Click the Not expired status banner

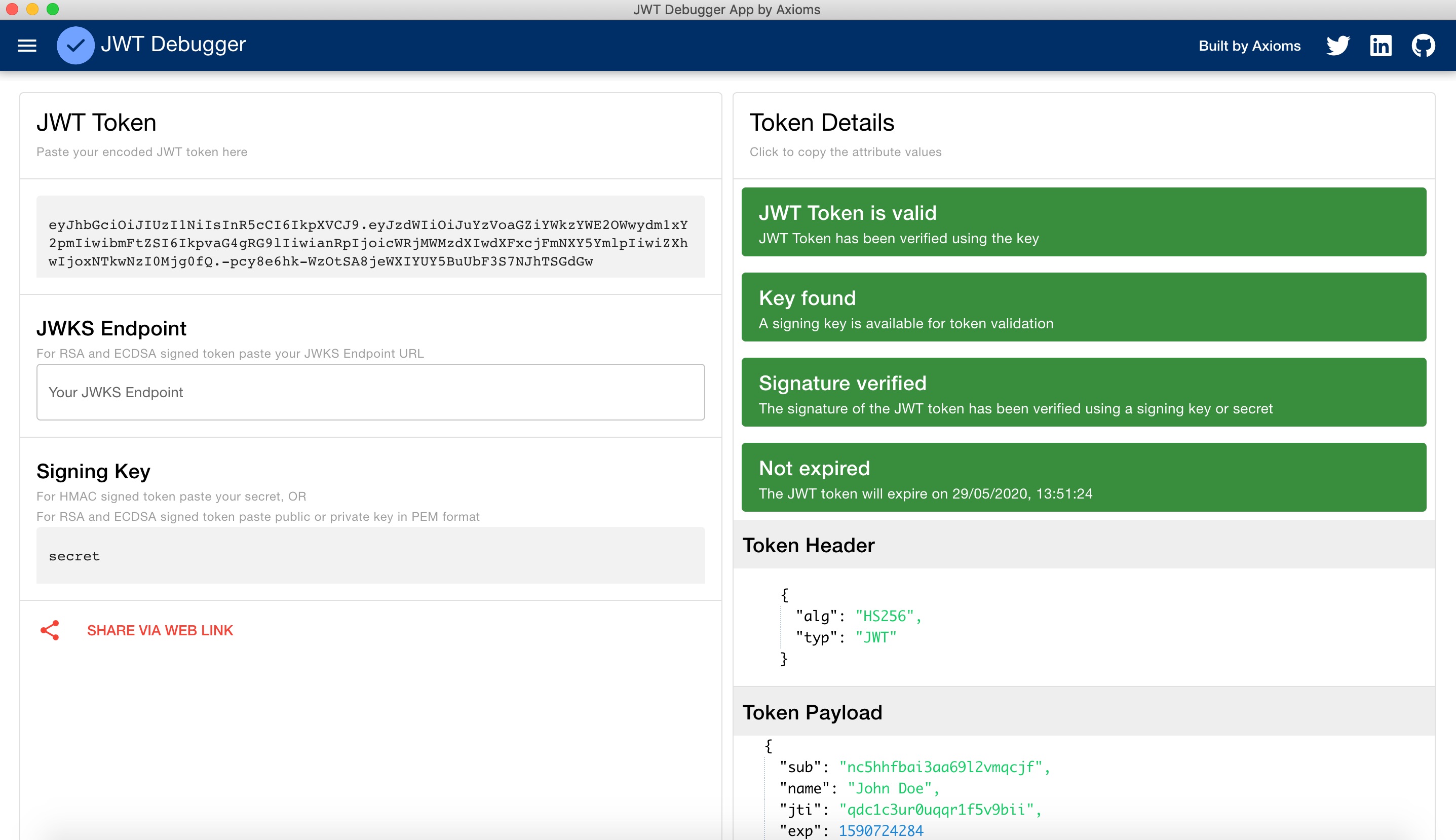pyautogui.click(x=1083, y=477)
